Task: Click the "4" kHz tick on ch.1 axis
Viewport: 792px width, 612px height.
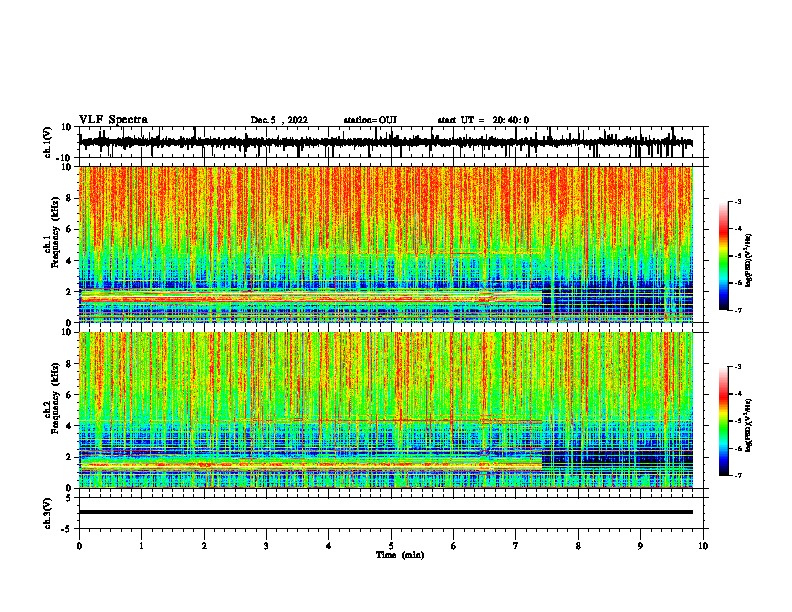Action: [69, 261]
